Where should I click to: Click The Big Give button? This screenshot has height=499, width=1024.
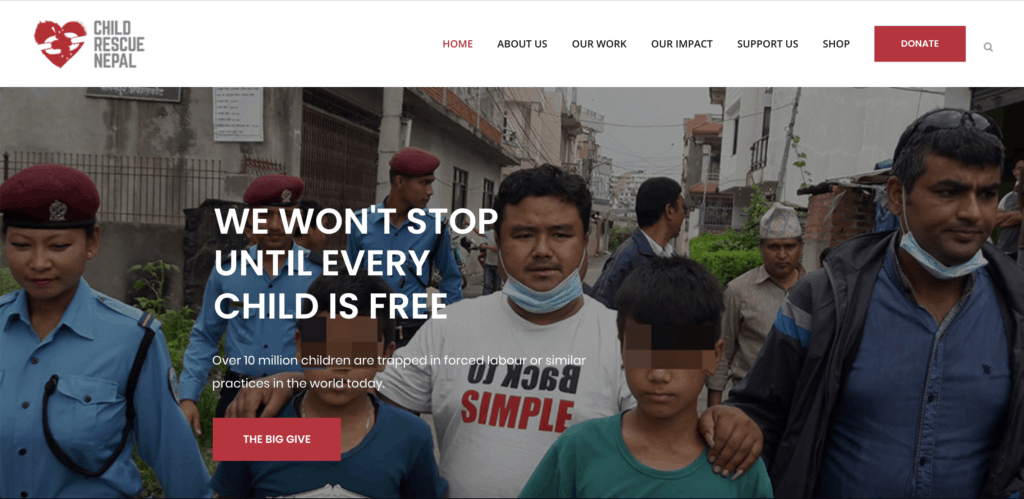(276, 440)
